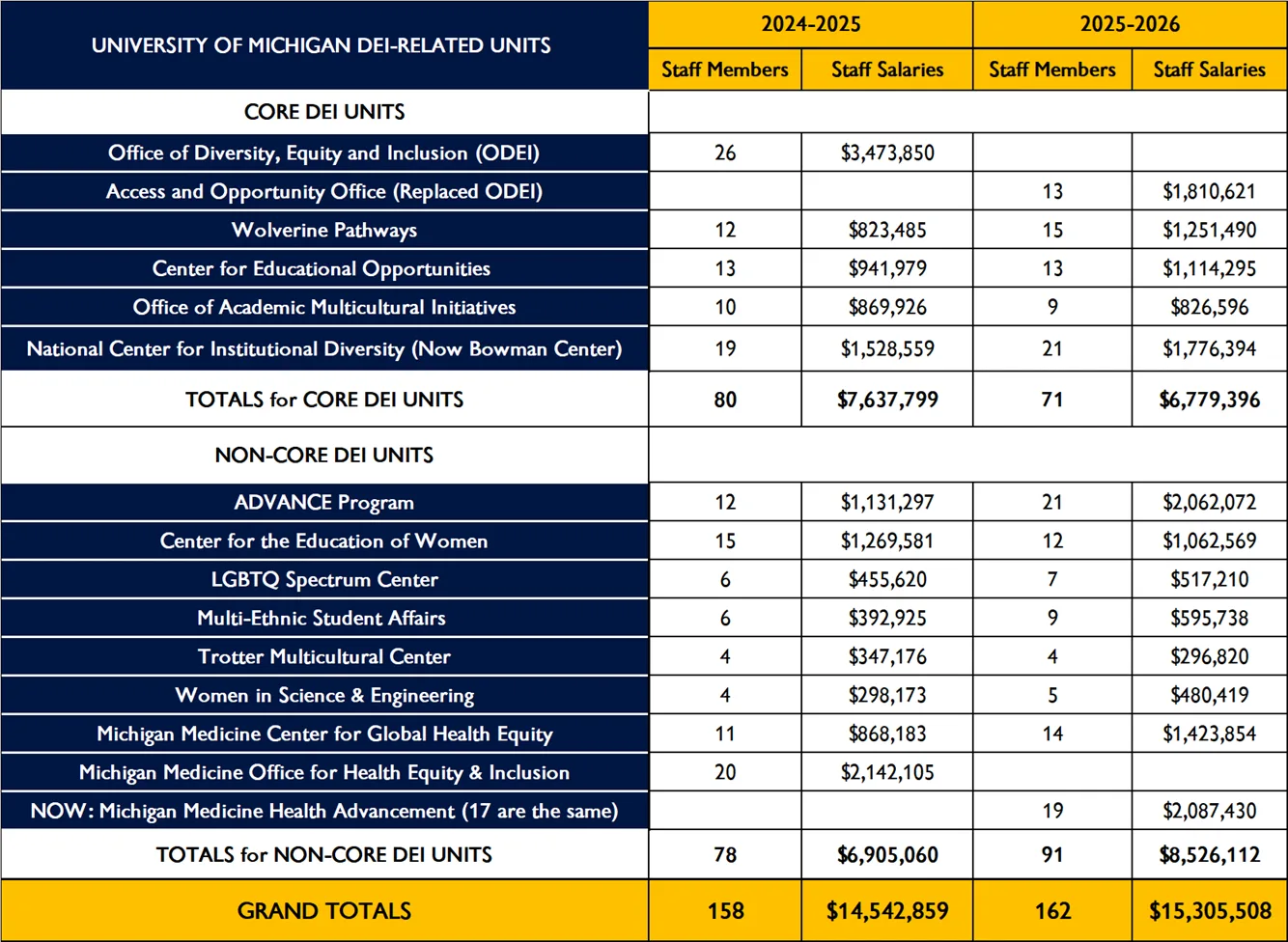Select the TOTALS for NON-CORE DEI UNITS label
1288x942 pixels.
tap(324, 854)
